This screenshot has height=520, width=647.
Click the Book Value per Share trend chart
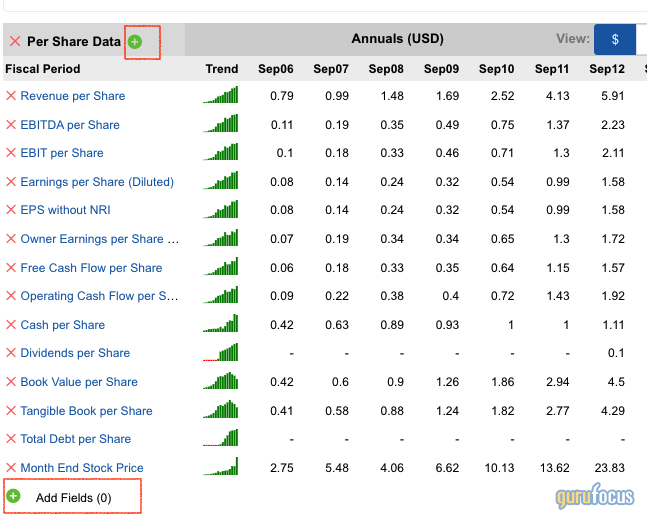[220, 381]
